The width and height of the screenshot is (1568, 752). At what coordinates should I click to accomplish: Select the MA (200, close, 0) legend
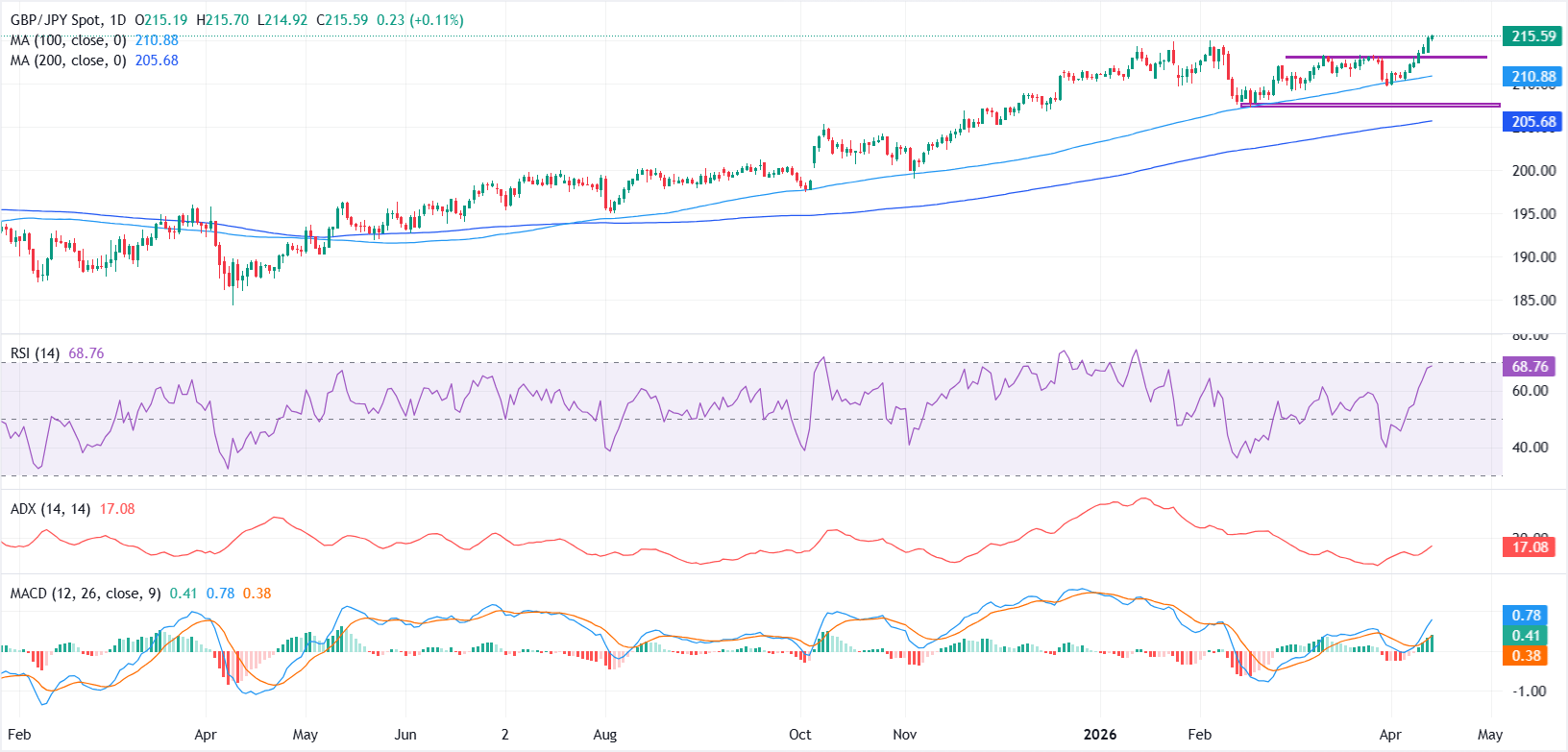point(69,61)
